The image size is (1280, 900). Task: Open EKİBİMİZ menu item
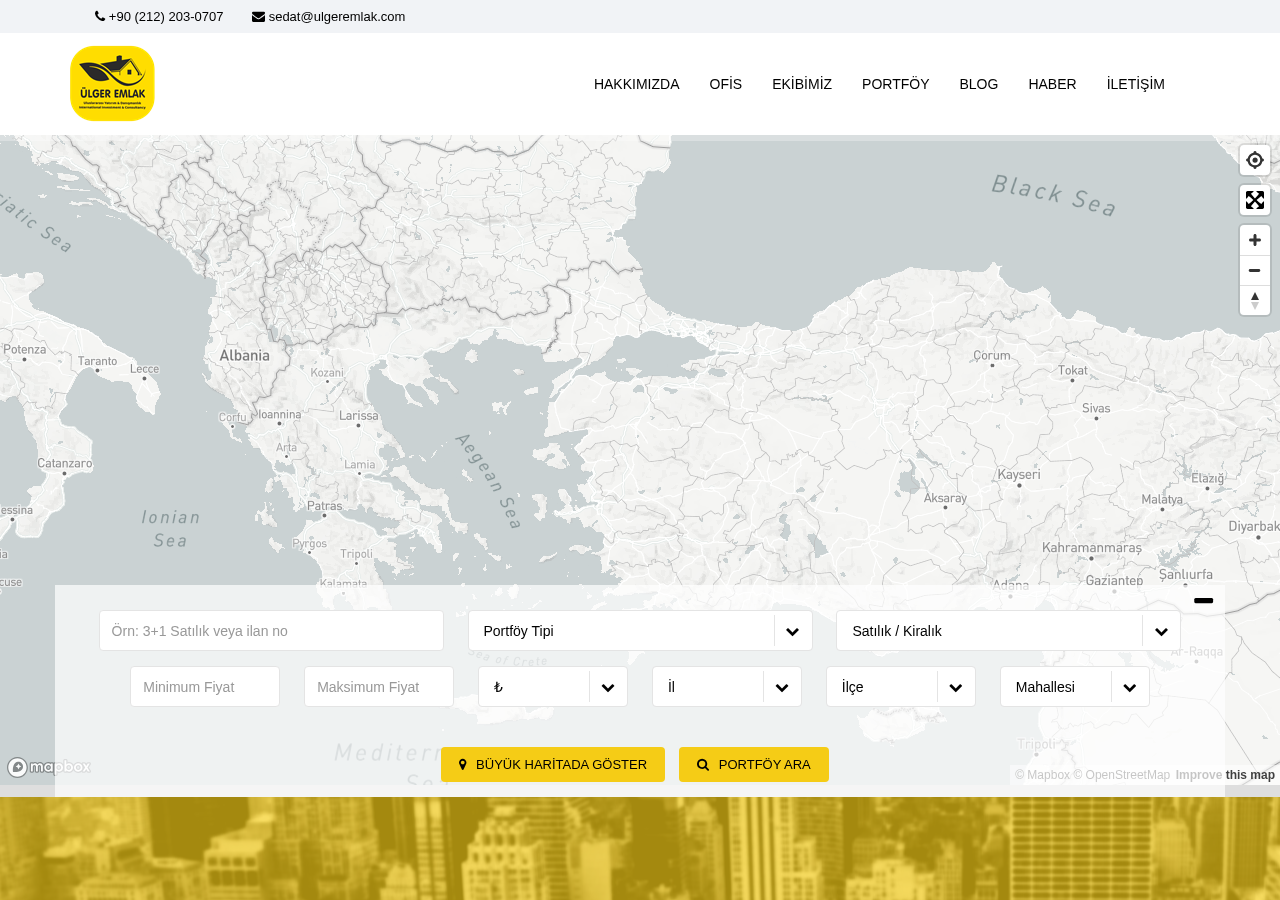coord(802,84)
